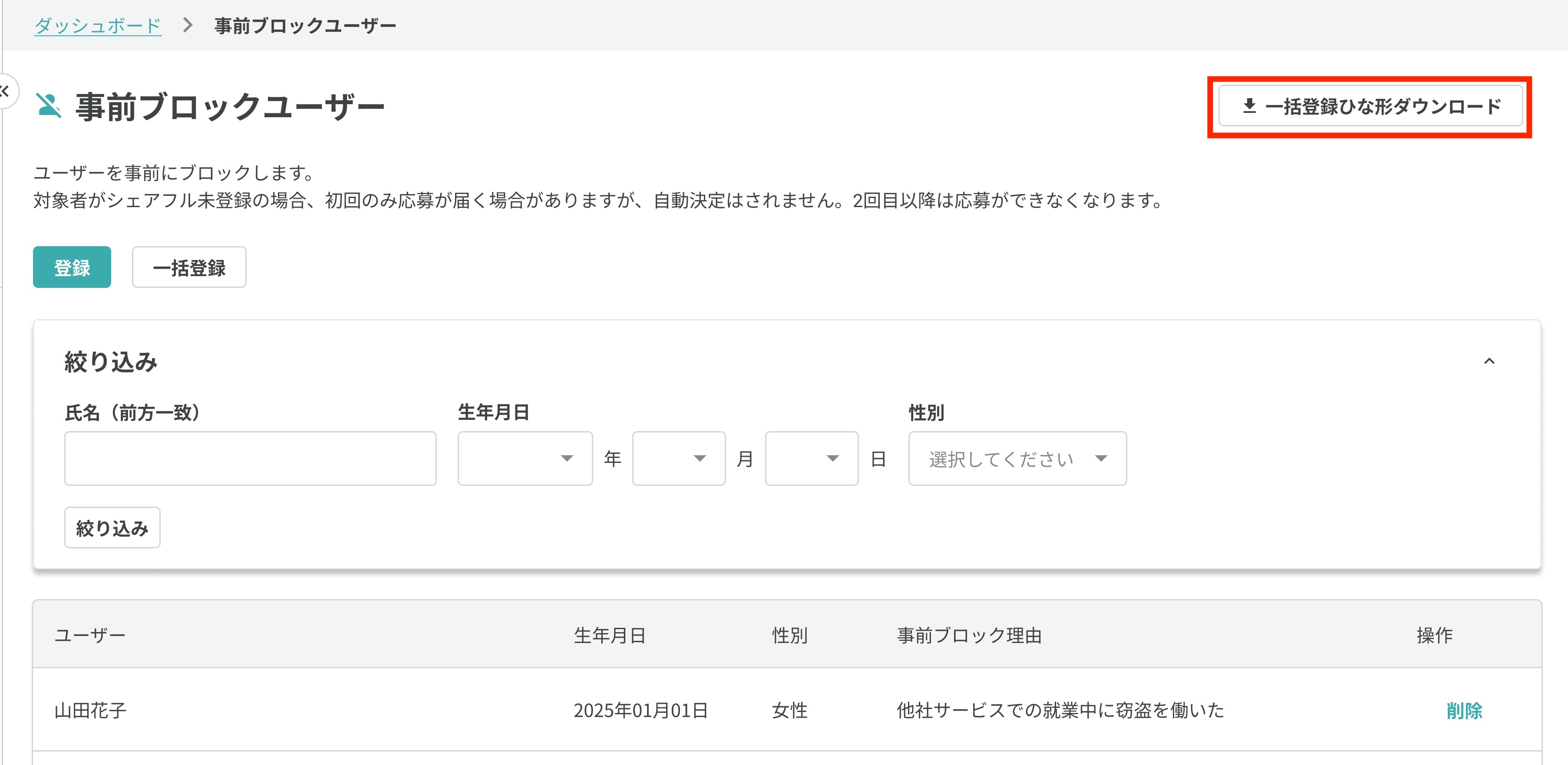Apply the filter with the 絞り込み button
The width and height of the screenshot is (1568, 765).
(x=112, y=528)
